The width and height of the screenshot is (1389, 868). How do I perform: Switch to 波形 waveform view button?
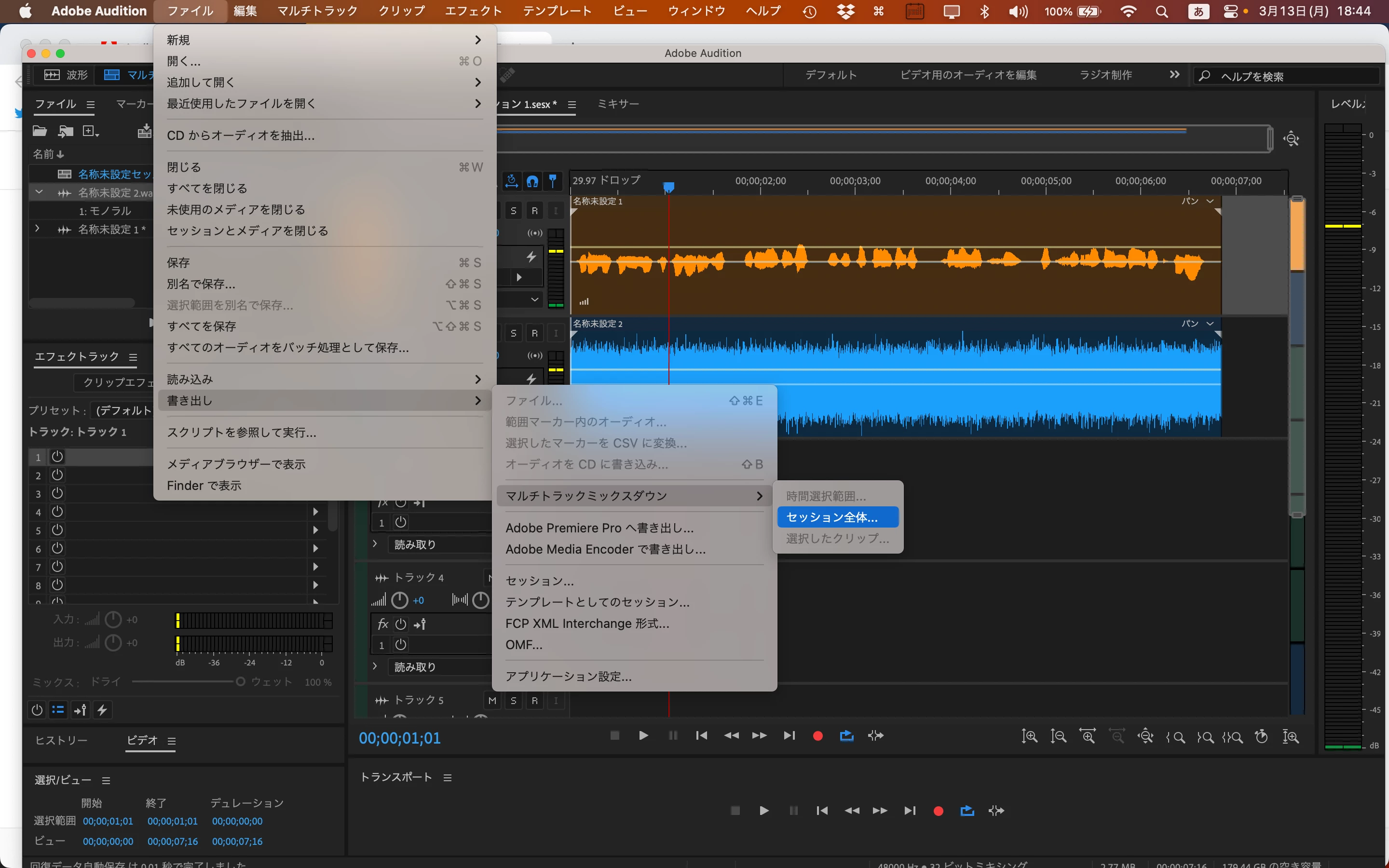[x=67, y=75]
